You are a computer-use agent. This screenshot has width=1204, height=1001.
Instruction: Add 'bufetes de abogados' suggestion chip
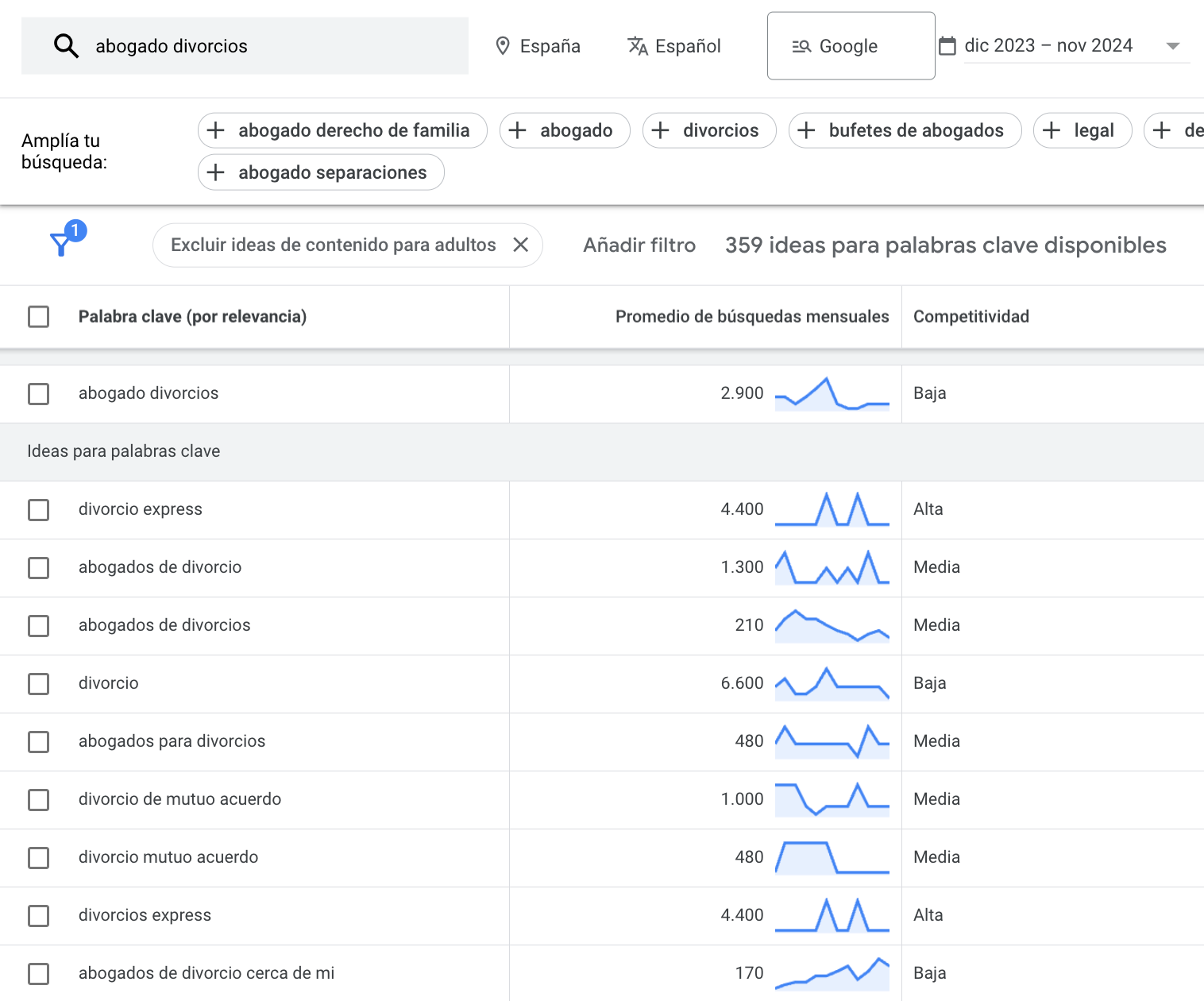[x=905, y=130]
